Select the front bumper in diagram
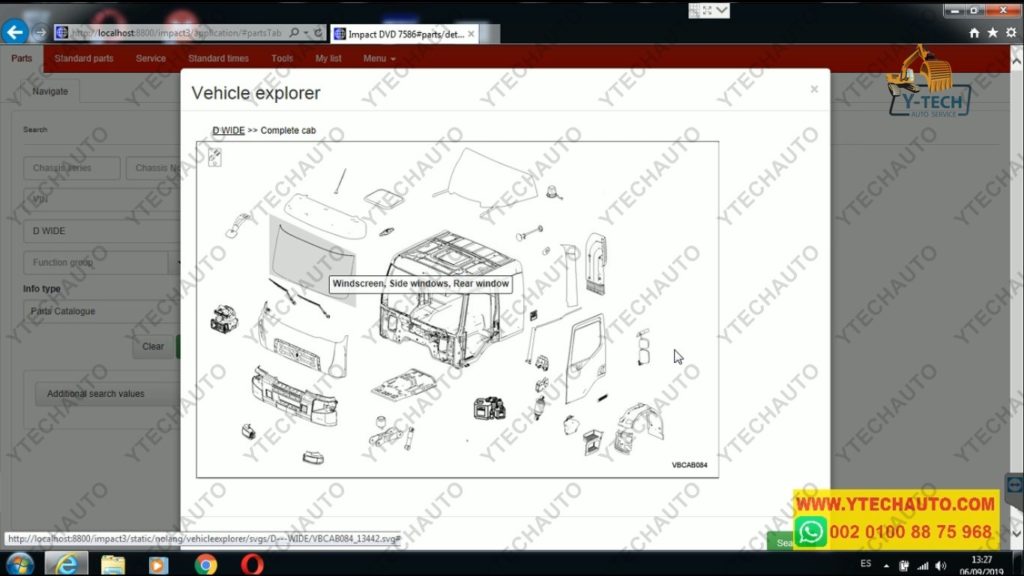The image size is (1024, 576). (295, 397)
